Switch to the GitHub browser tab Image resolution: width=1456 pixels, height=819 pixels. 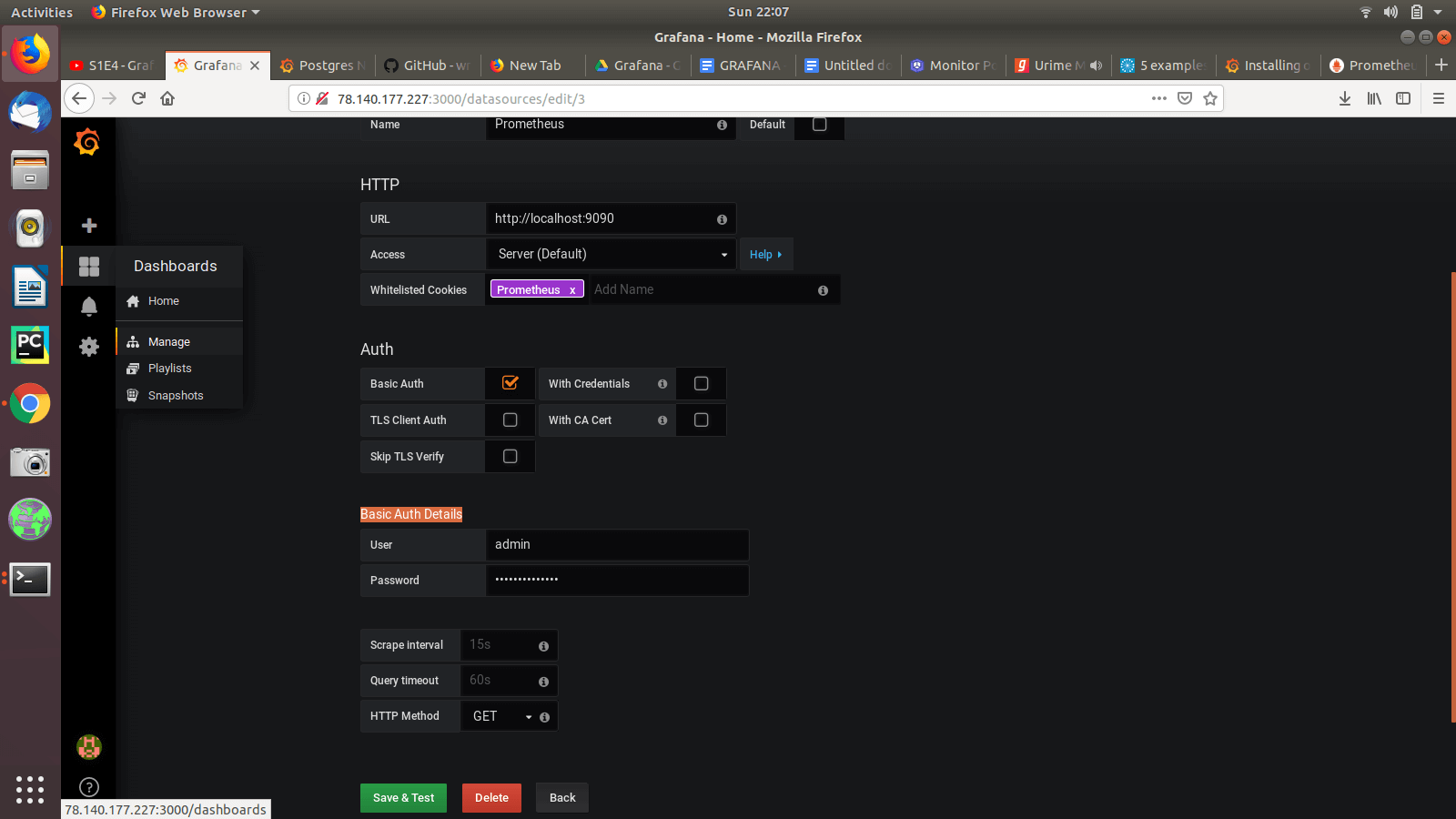pyautogui.click(x=428, y=66)
